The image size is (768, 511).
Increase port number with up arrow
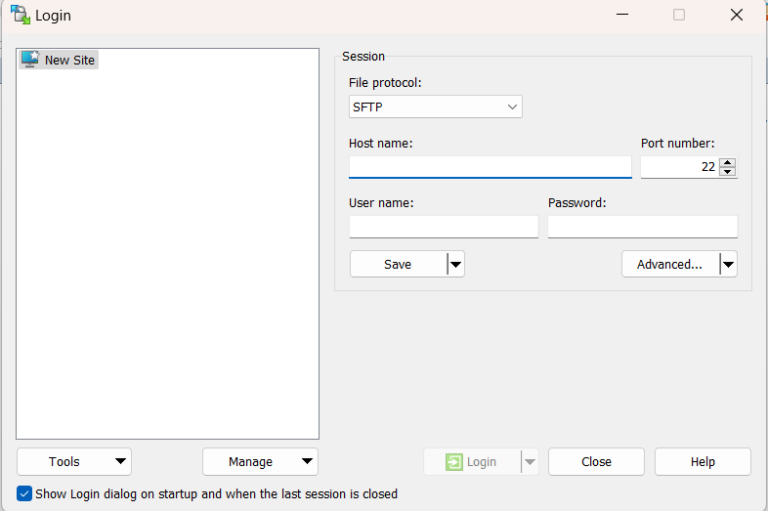[x=728, y=162]
